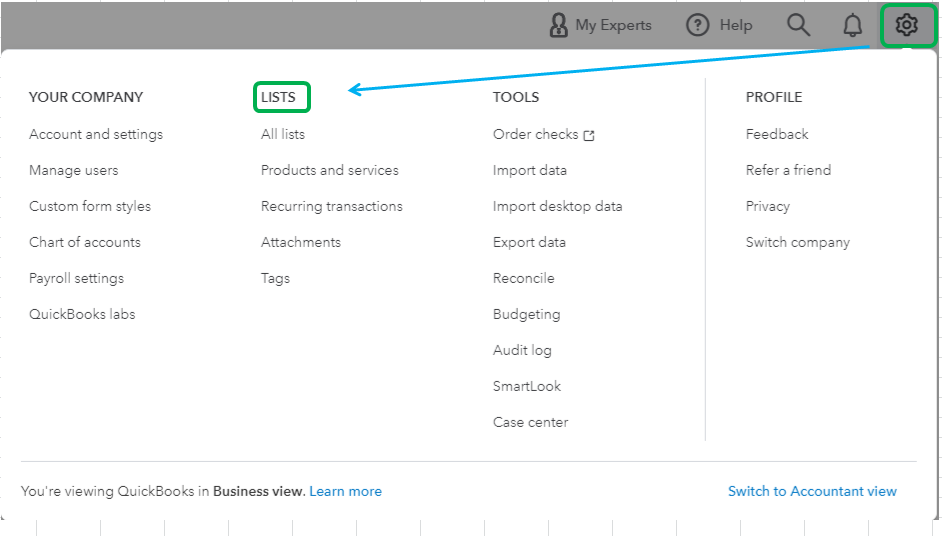Open the notifications bell

click(x=852, y=25)
